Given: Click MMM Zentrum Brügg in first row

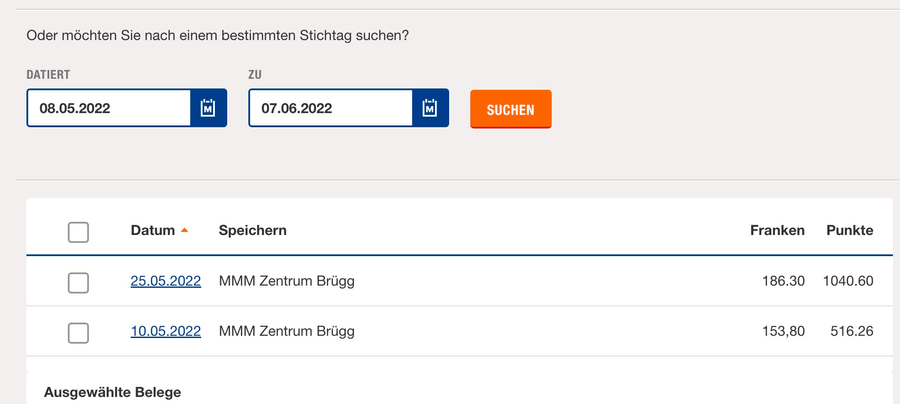Looking at the screenshot, I should point(286,281).
